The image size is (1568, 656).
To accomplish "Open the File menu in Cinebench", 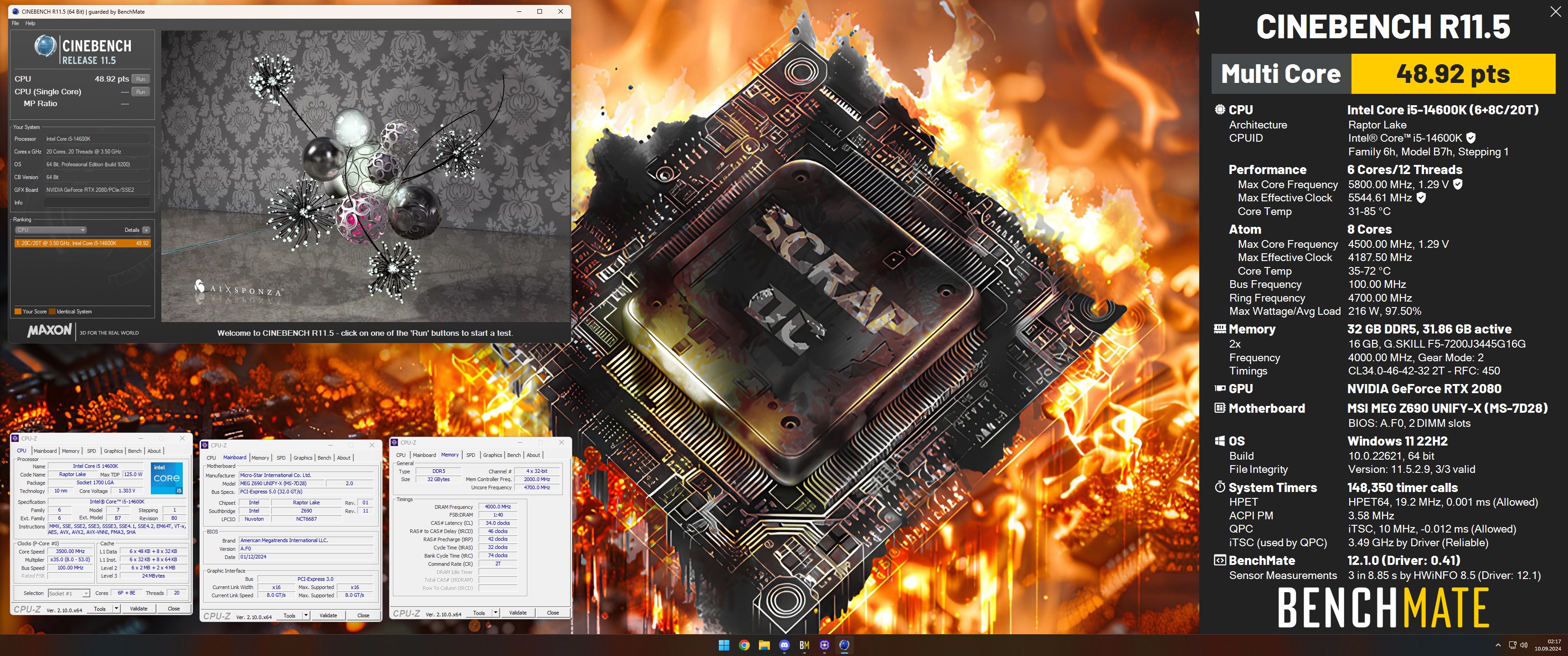I will pos(15,23).
